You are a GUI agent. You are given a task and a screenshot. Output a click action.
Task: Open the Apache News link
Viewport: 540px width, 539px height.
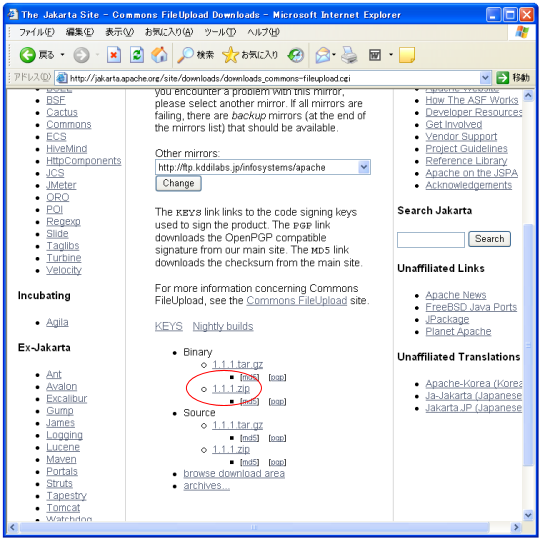[456, 295]
